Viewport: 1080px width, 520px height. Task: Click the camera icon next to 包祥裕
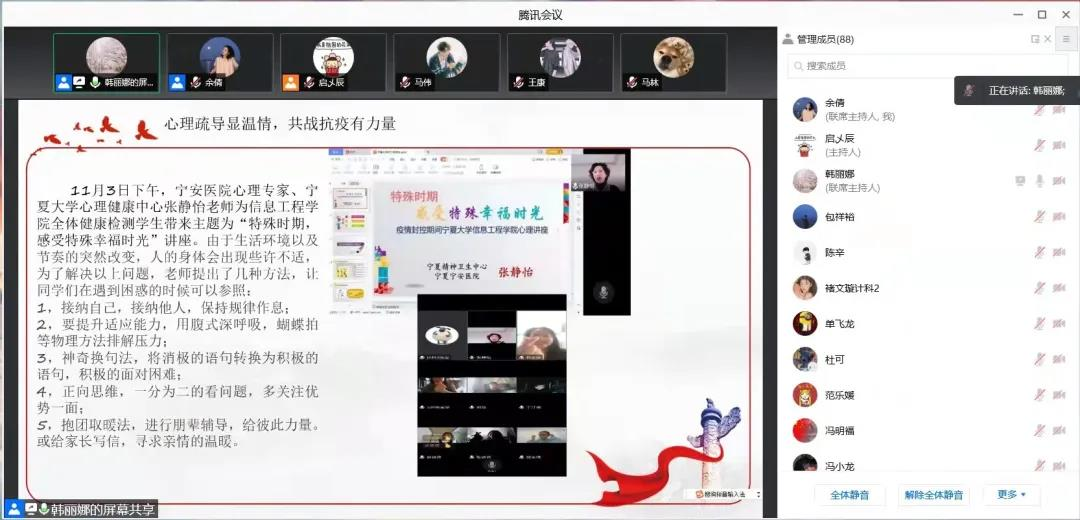(x=1059, y=217)
